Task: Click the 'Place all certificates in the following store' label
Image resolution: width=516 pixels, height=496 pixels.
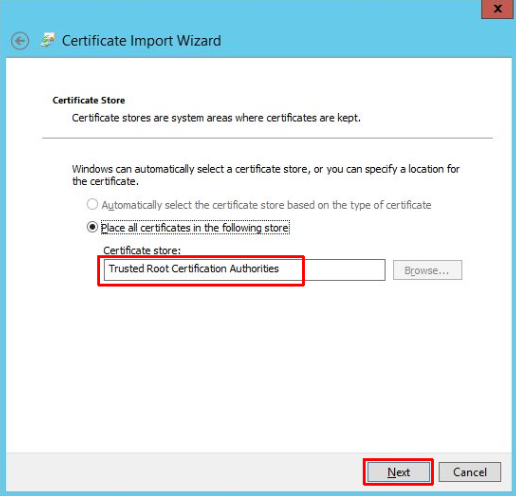Action: coord(195,228)
